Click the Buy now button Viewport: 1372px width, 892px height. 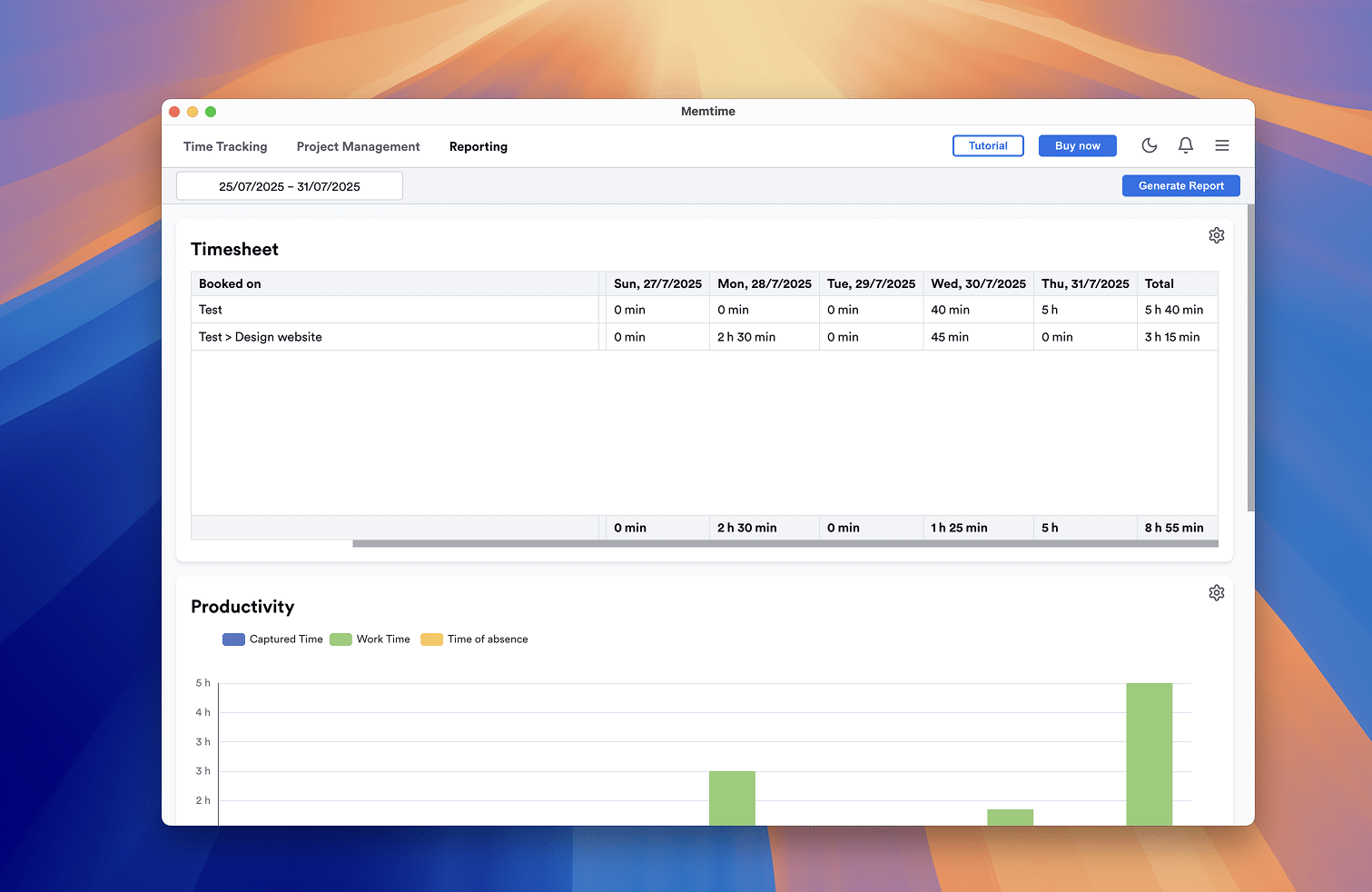(1078, 145)
